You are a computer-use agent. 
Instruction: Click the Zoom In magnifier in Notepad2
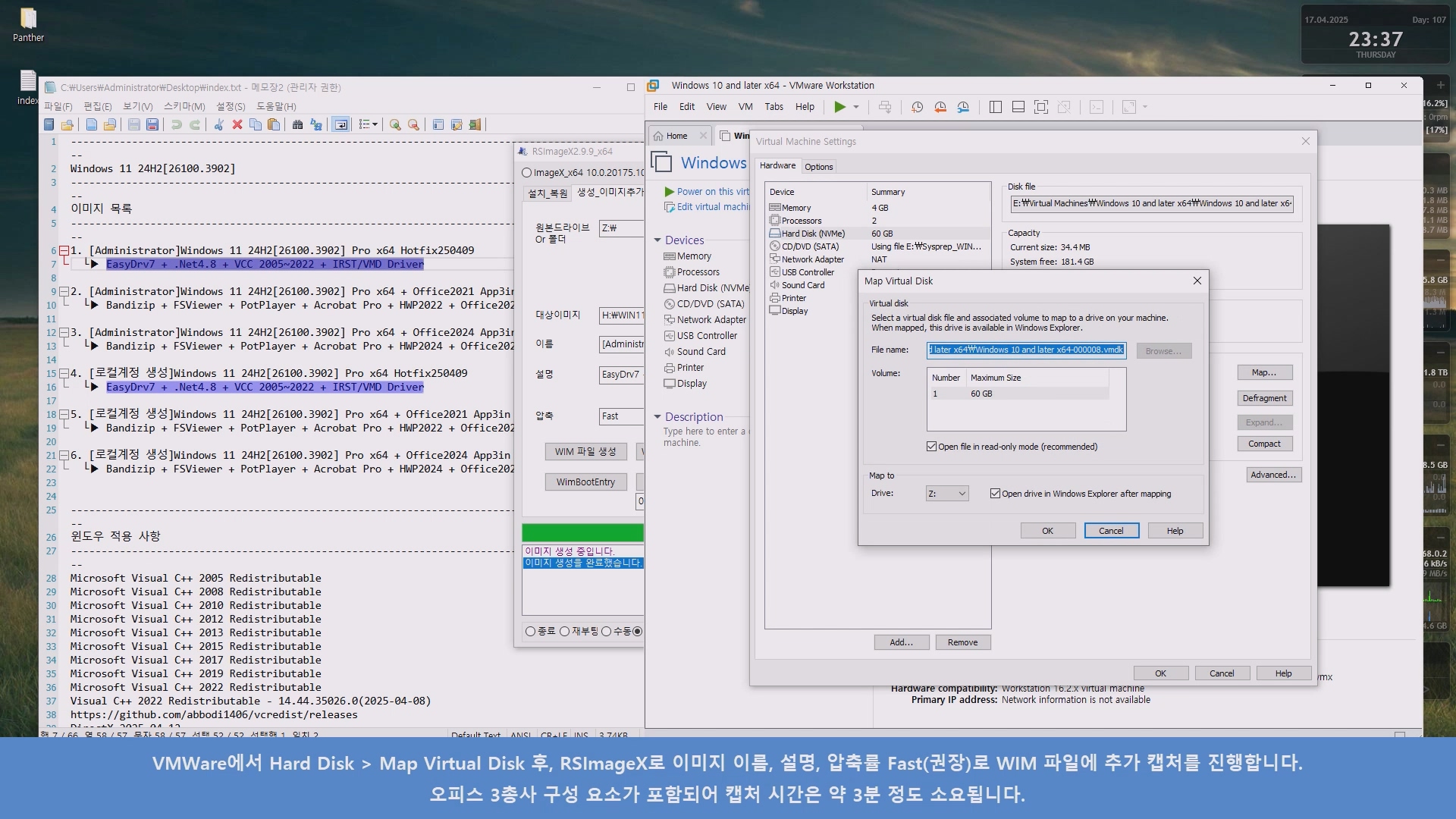click(x=395, y=124)
